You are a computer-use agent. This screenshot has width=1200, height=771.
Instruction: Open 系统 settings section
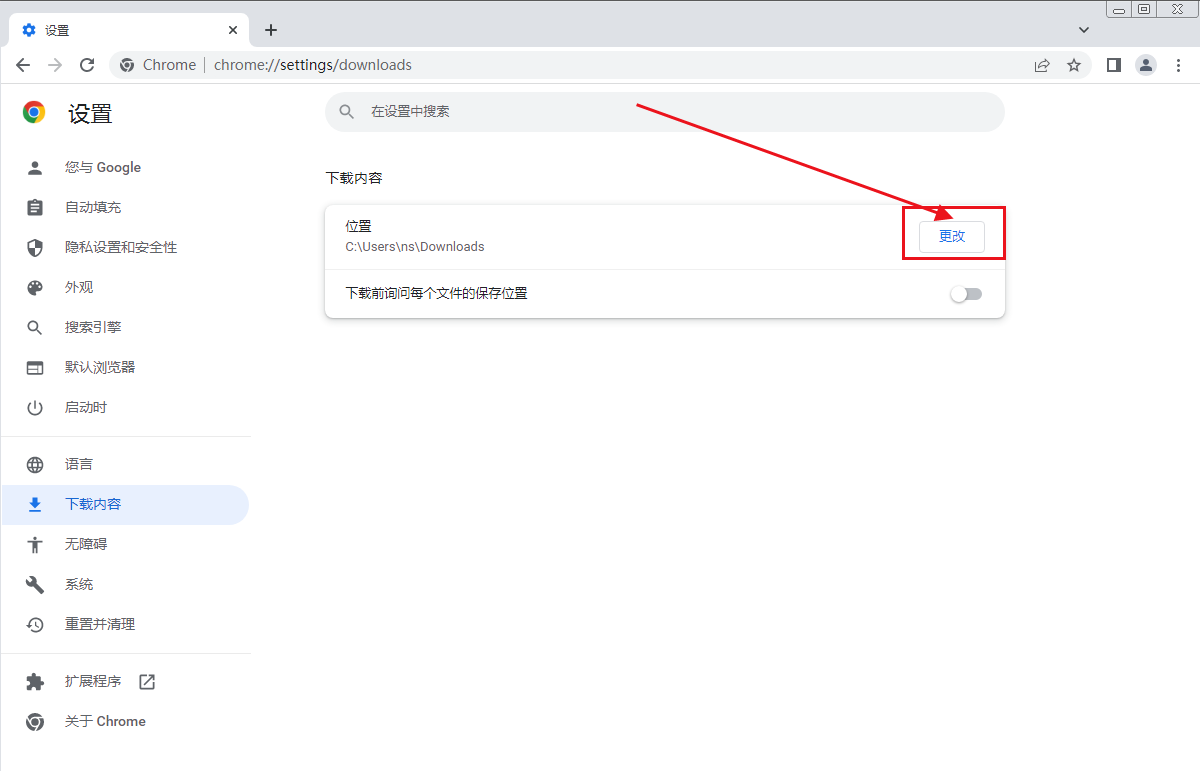pyautogui.click(x=125, y=584)
